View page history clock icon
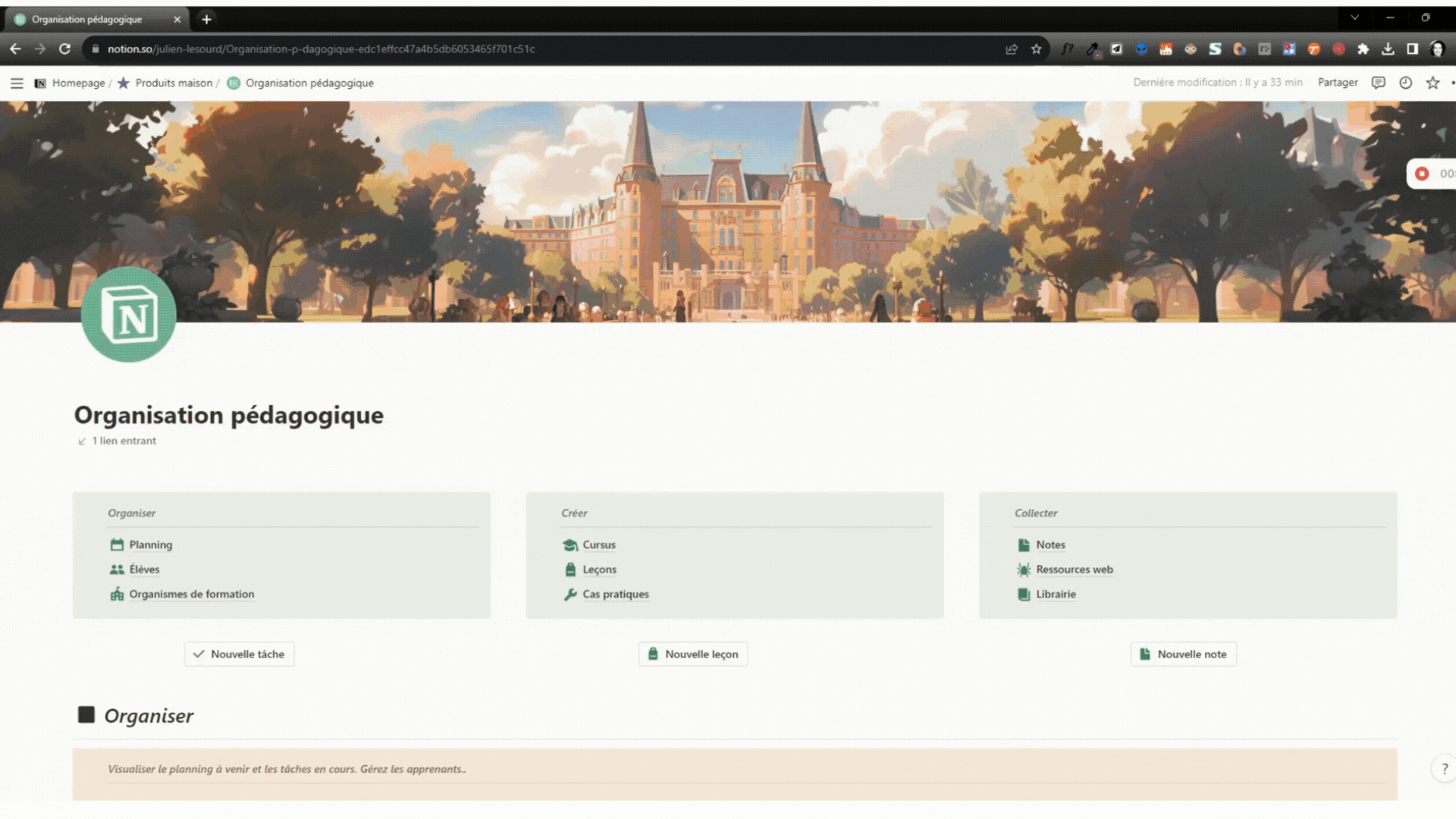1456x819 pixels. (x=1405, y=83)
